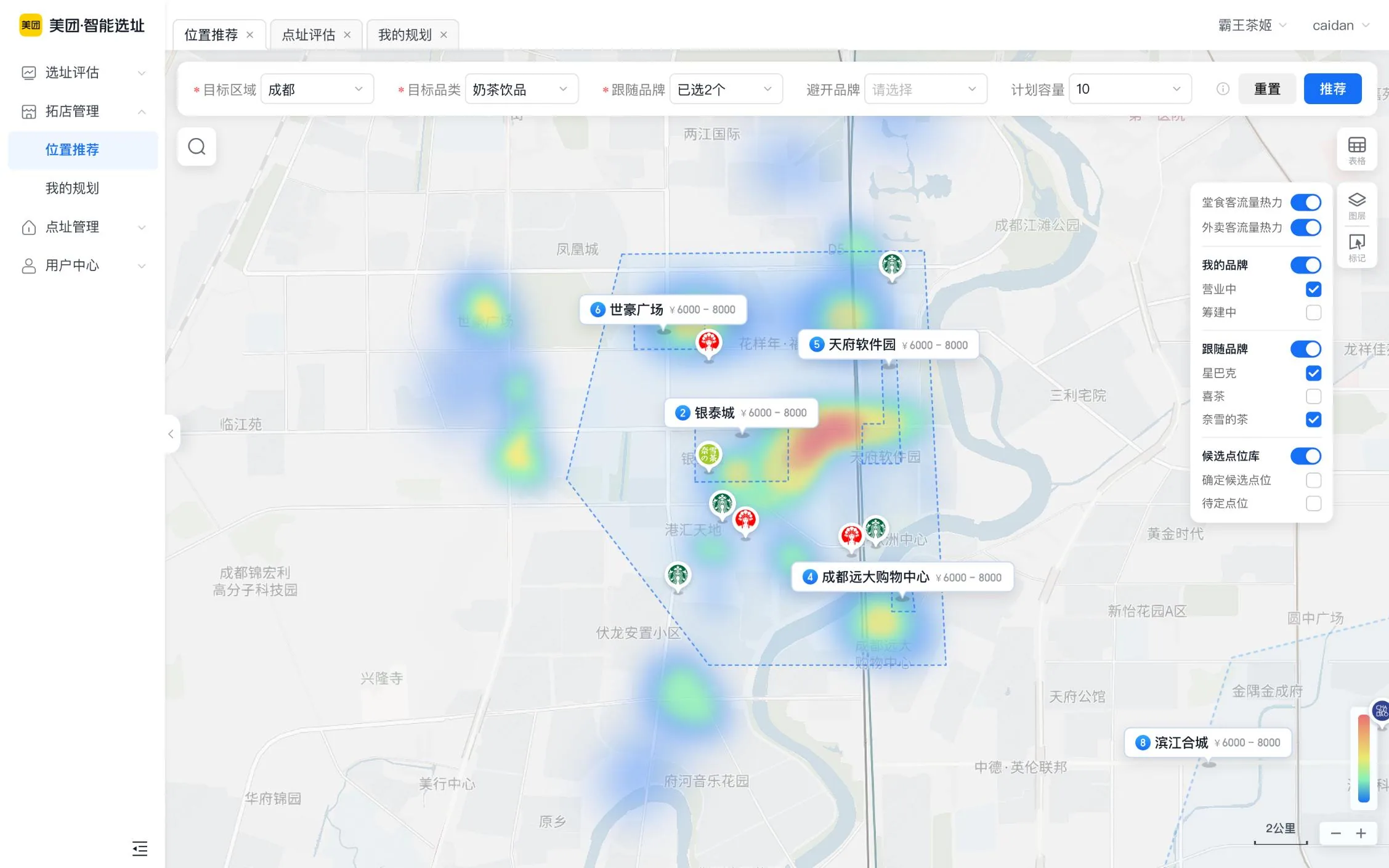Open the 目标区域 成都 dropdown
Screen dimensions: 1389x868
317,89
